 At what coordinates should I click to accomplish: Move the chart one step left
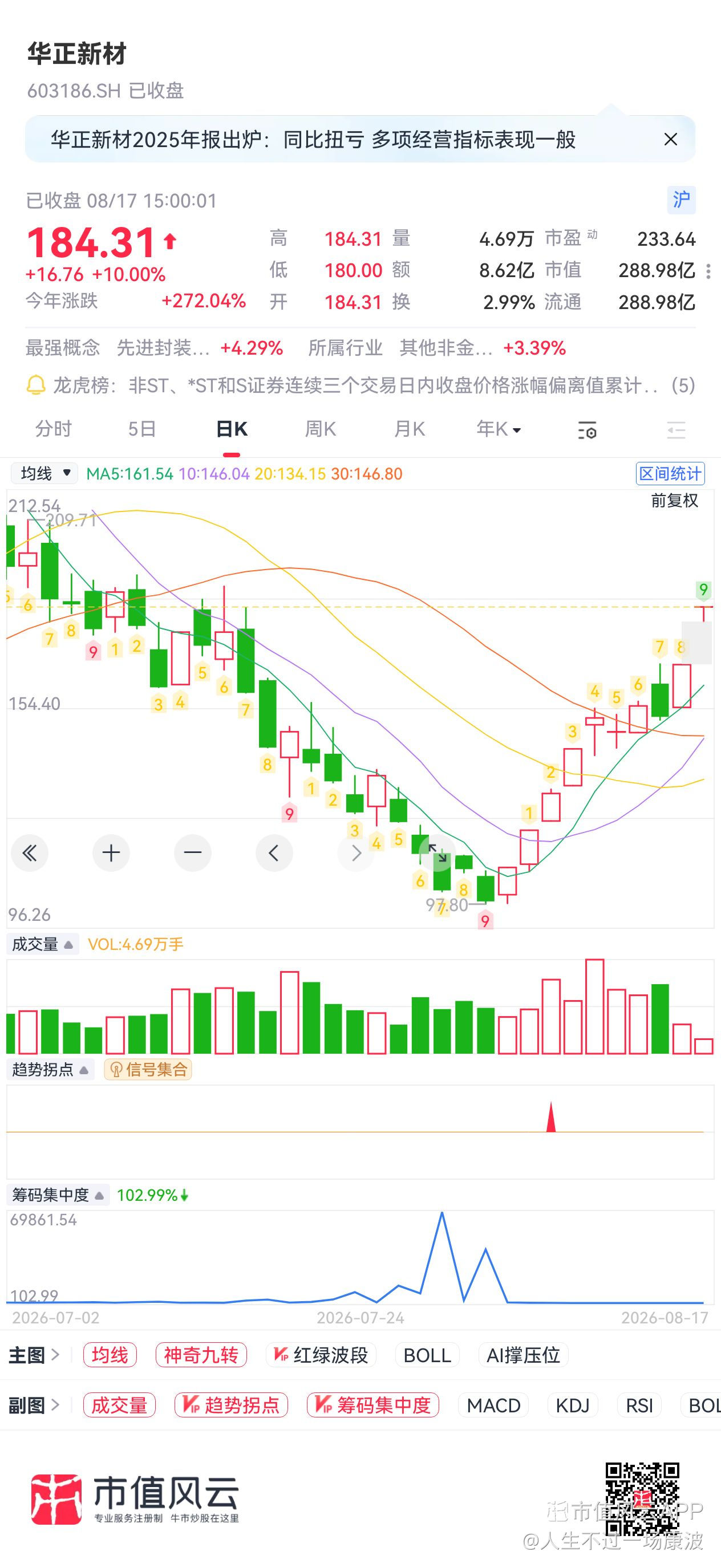pyautogui.click(x=274, y=853)
